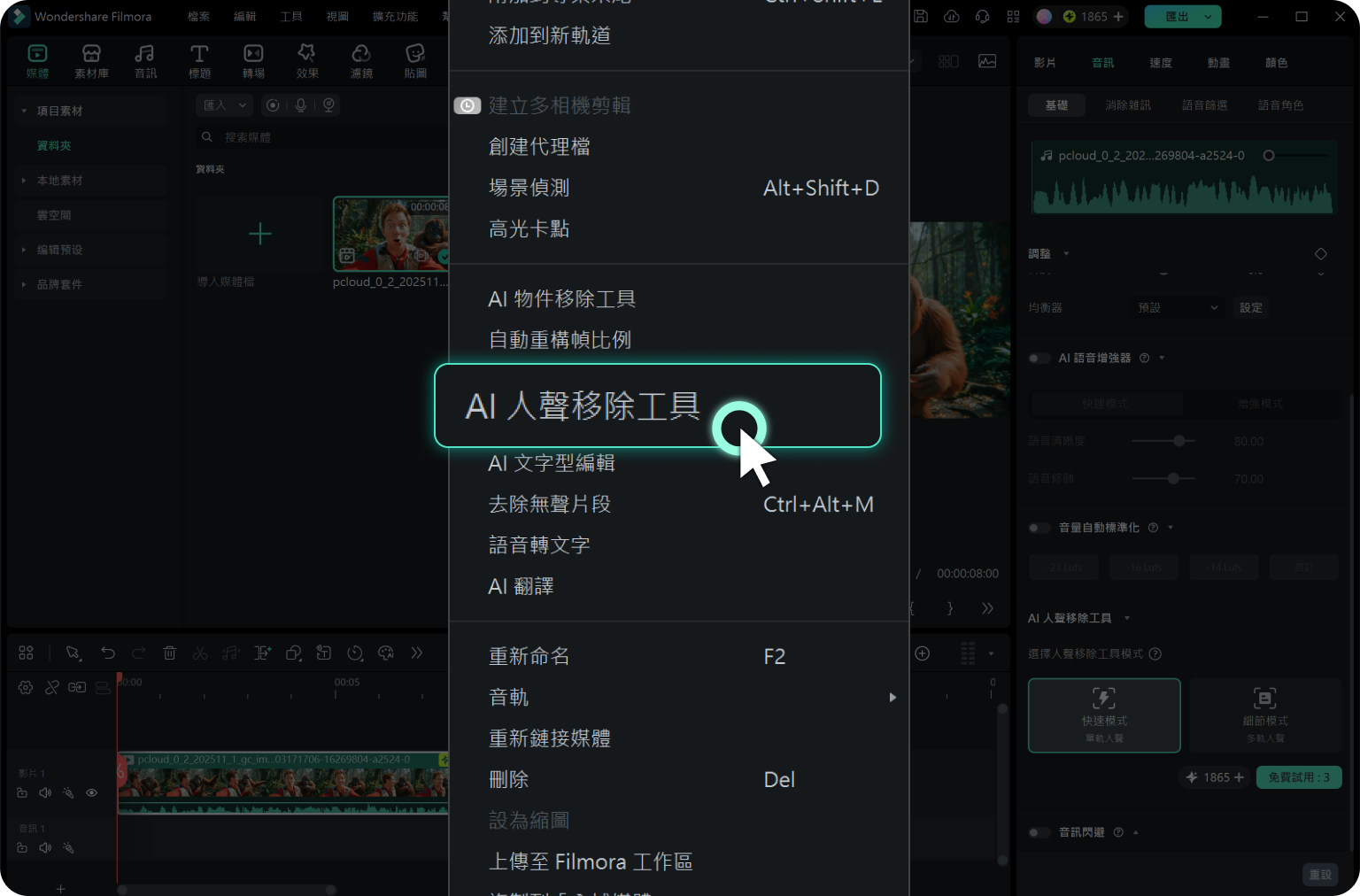Click the 重設 reset button
Screen dimensions: 1360x896
coord(1320,875)
